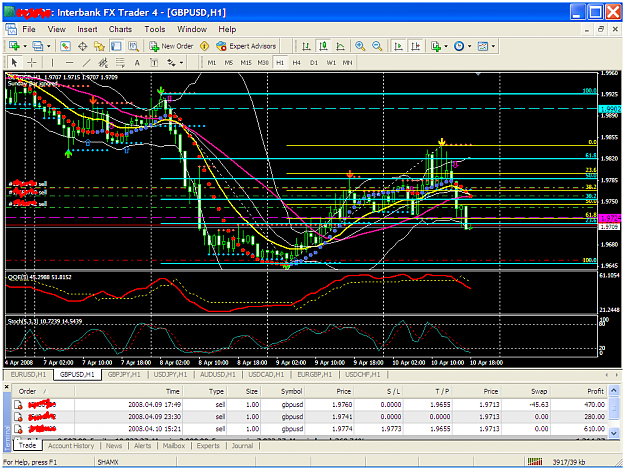The width and height of the screenshot is (625, 470).
Task: Open the Strategy Tester icon
Action: (x=133, y=46)
